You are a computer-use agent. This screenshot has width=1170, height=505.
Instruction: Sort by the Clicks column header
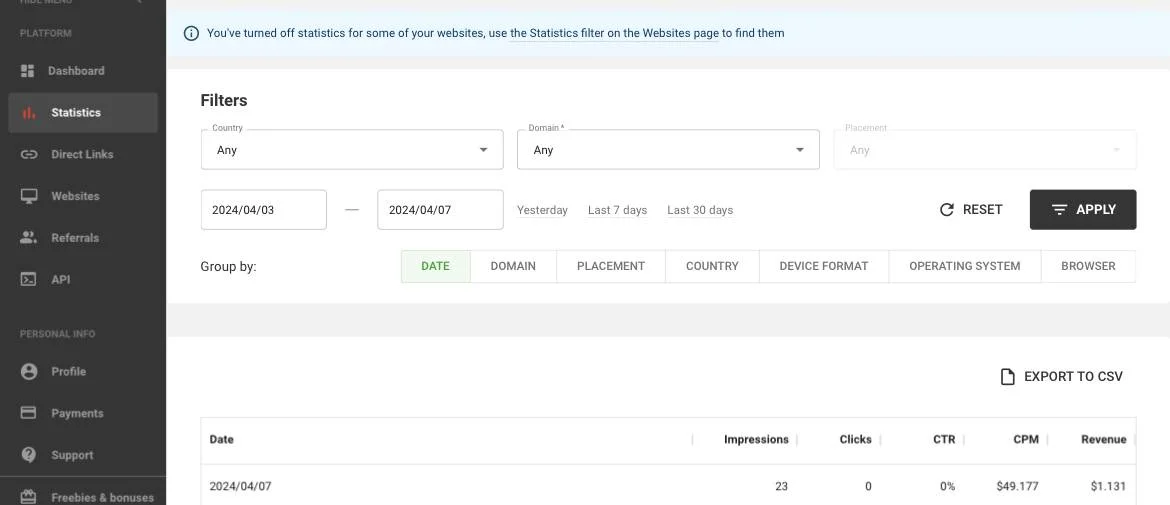click(855, 439)
